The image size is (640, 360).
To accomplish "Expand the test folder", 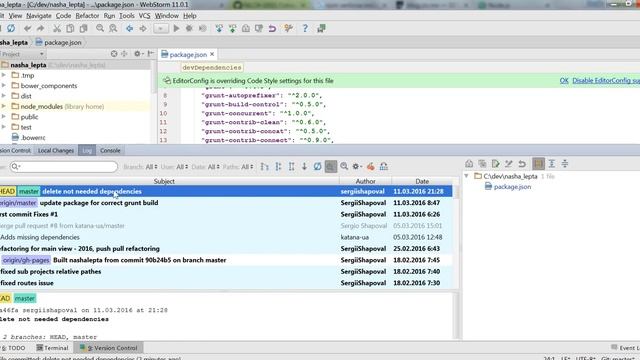I will coord(4,127).
